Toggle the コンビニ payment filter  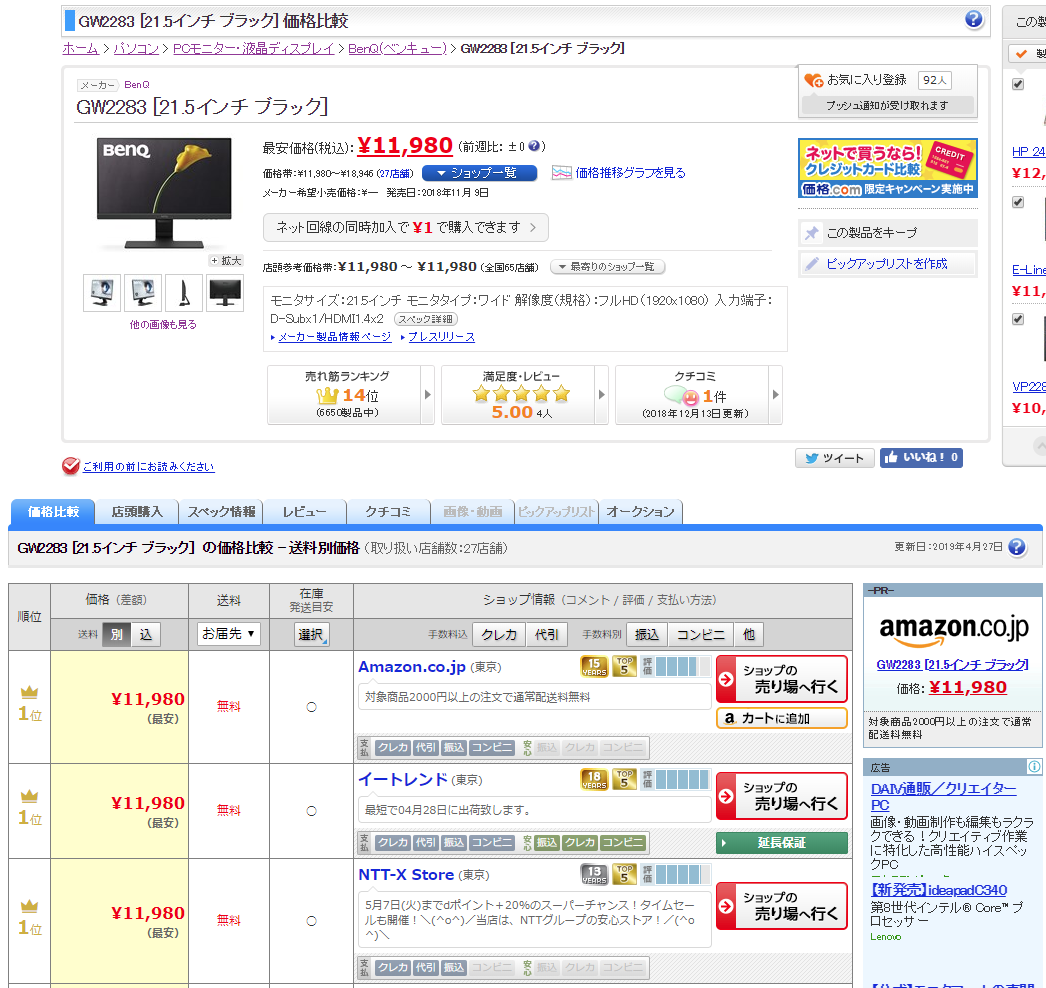coord(701,634)
